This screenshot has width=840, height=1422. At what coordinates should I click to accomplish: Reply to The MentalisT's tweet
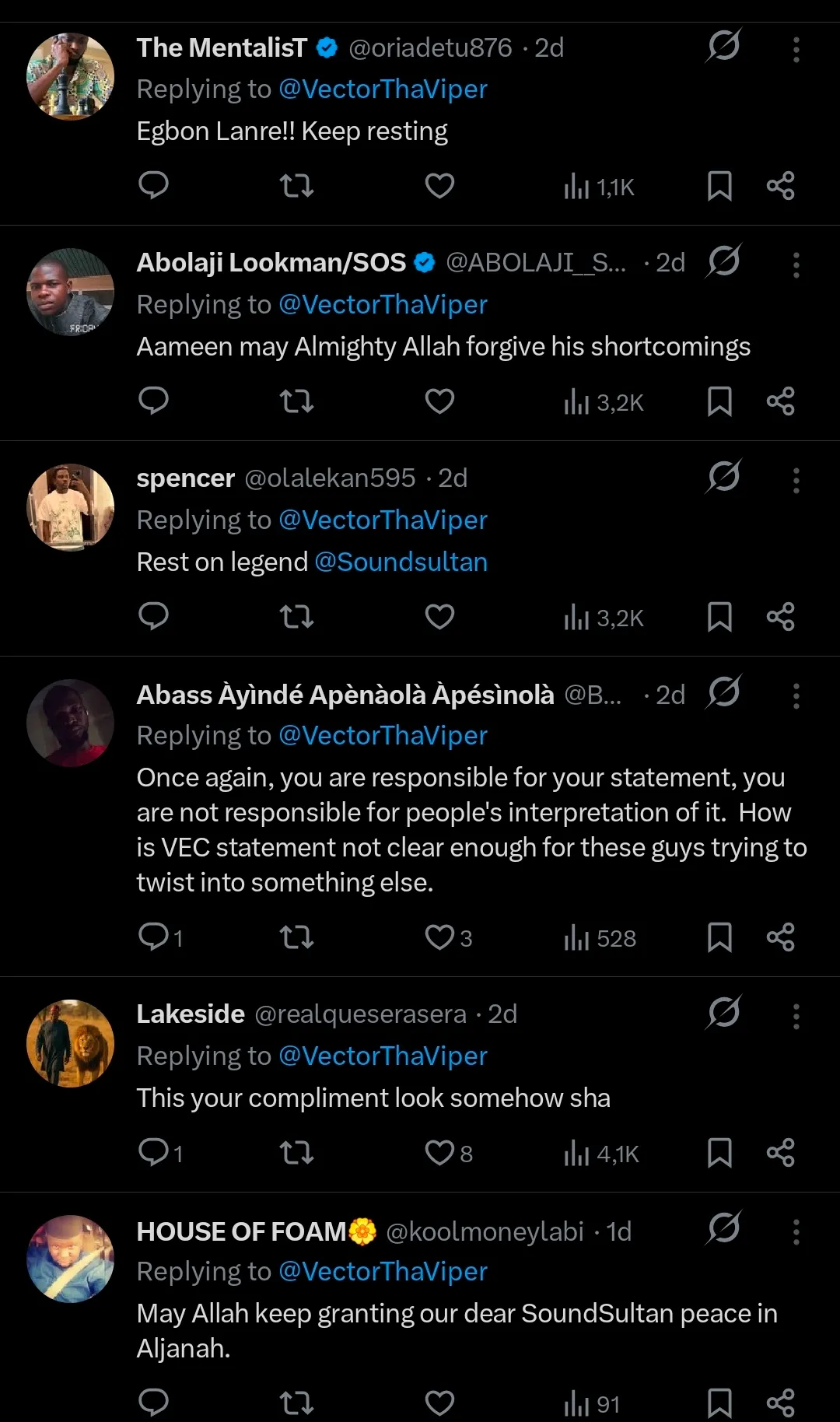point(153,185)
